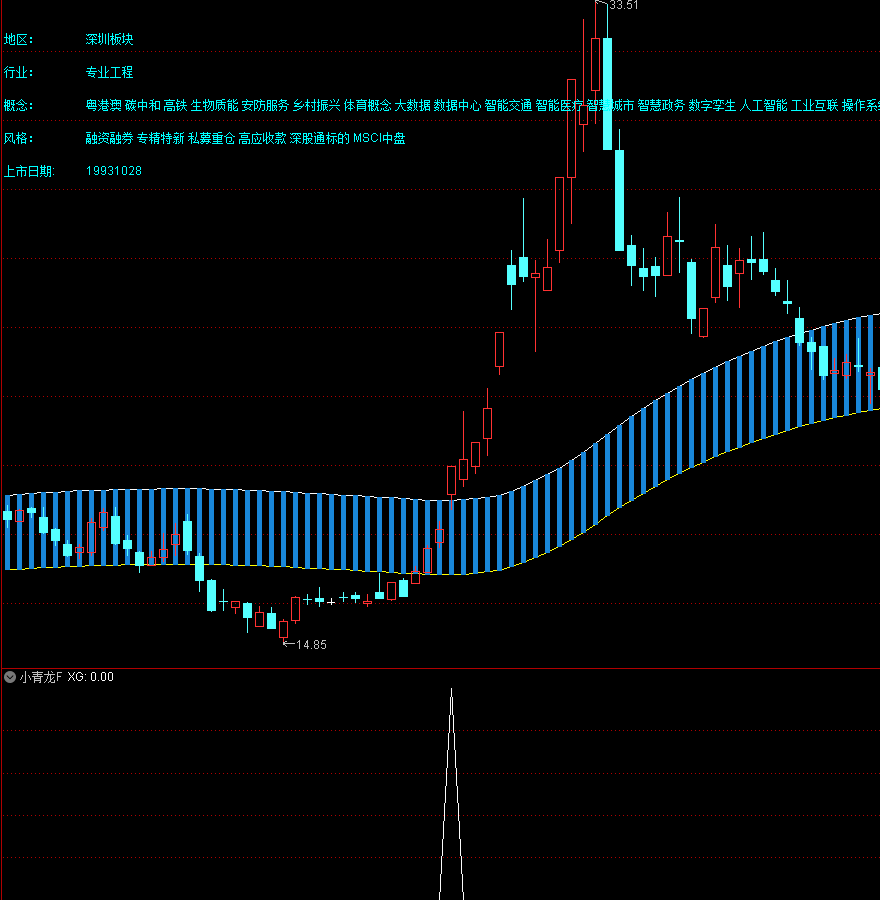This screenshot has height=900, width=880.
Task: Click the 人工智能 concept tag
Action: pos(764,105)
